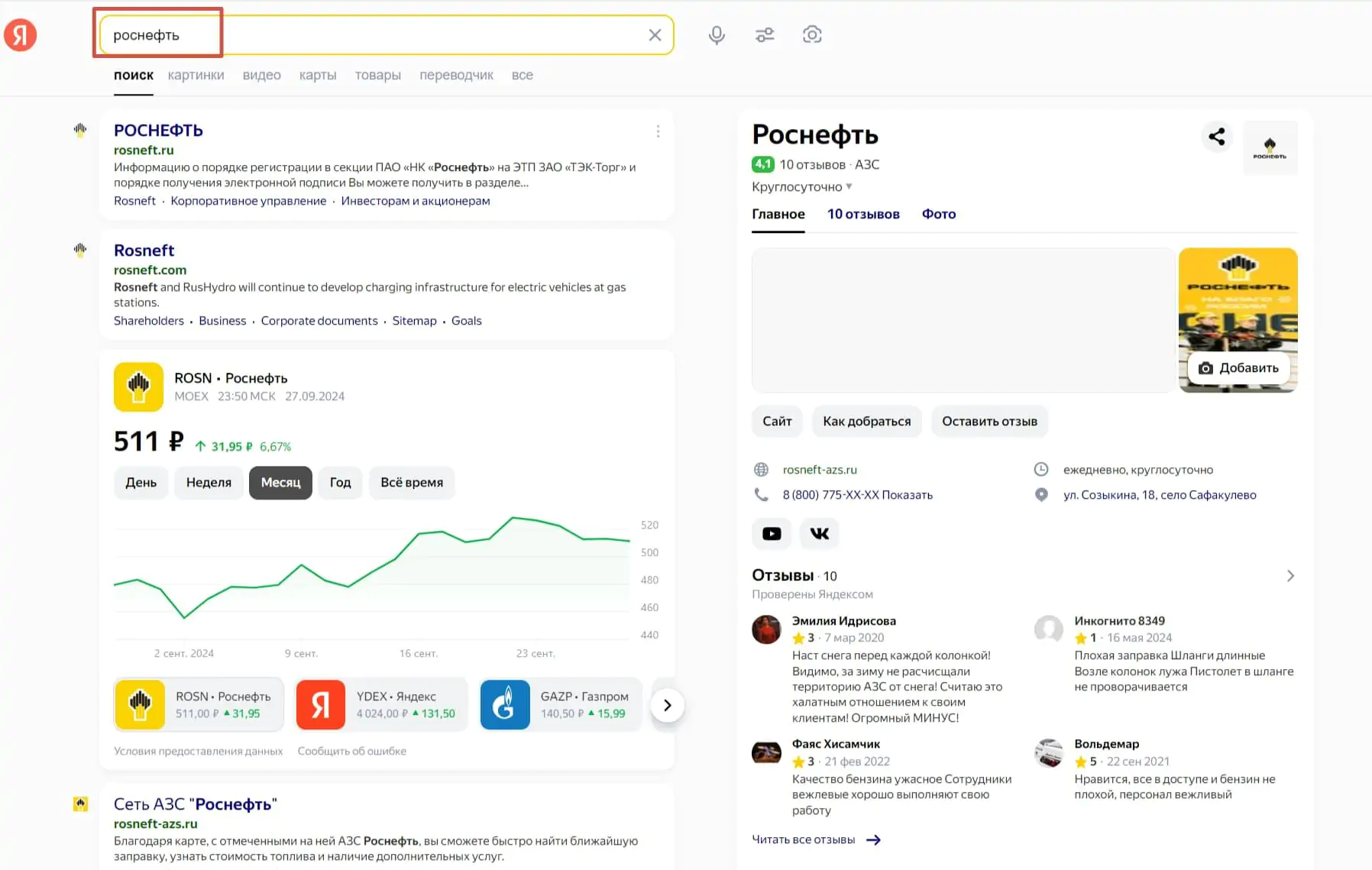Open the Corporate documents sitelink
This screenshot has height=870, width=1372.
click(x=319, y=321)
